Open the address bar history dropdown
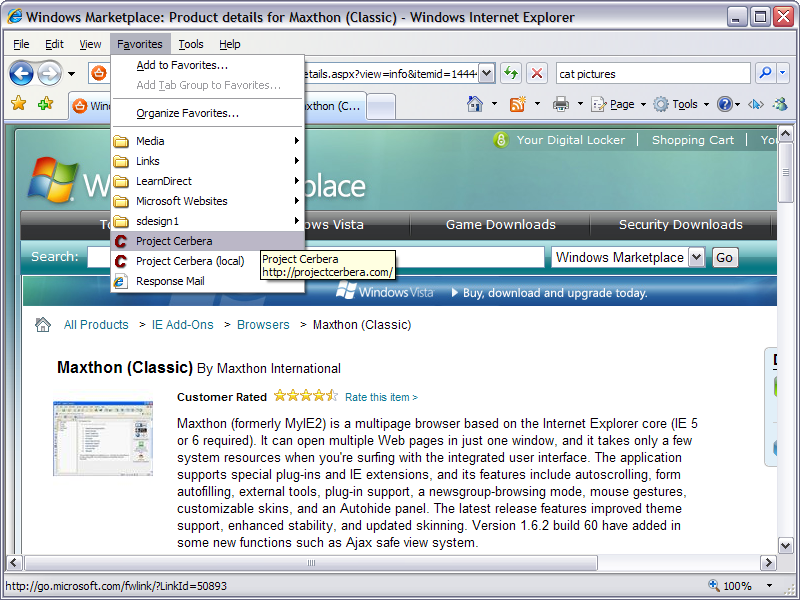Viewport: 800px width, 600px height. click(x=487, y=73)
